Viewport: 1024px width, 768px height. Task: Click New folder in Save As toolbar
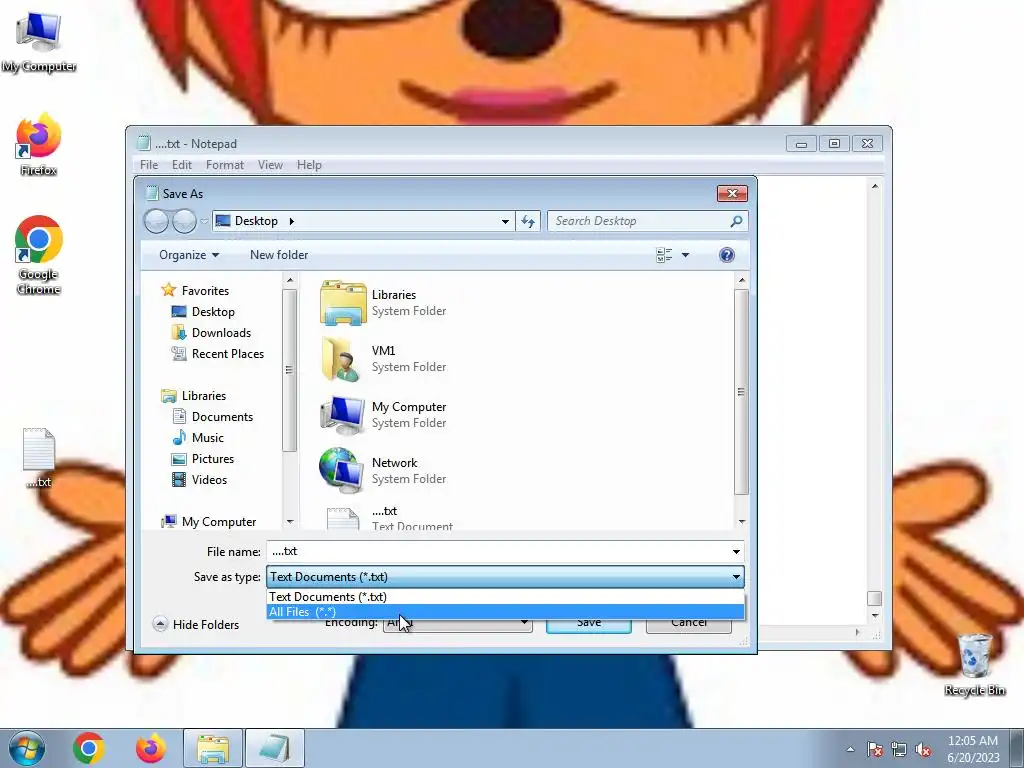point(279,255)
